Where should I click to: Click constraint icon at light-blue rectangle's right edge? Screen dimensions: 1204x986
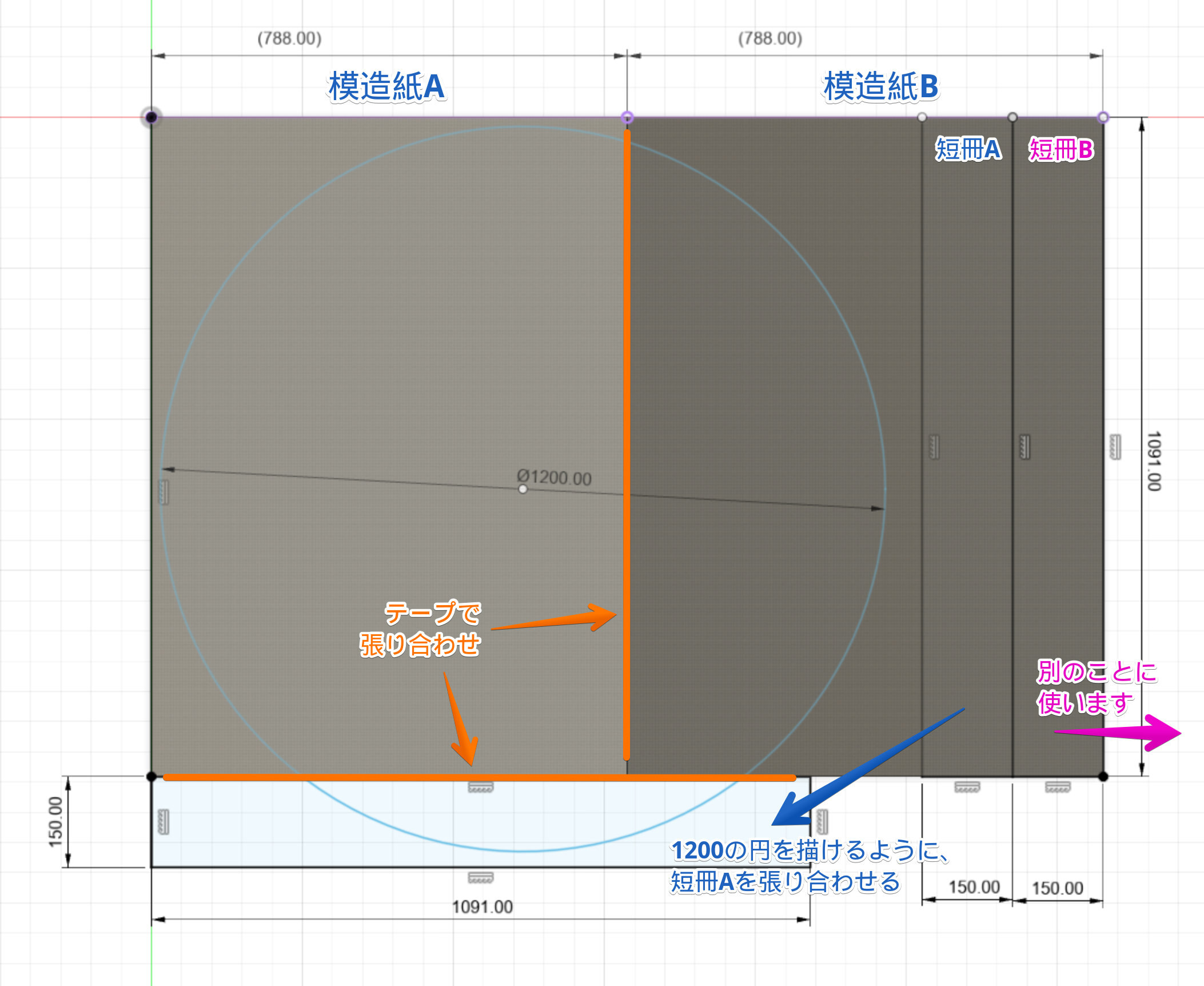pyautogui.click(x=822, y=821)
